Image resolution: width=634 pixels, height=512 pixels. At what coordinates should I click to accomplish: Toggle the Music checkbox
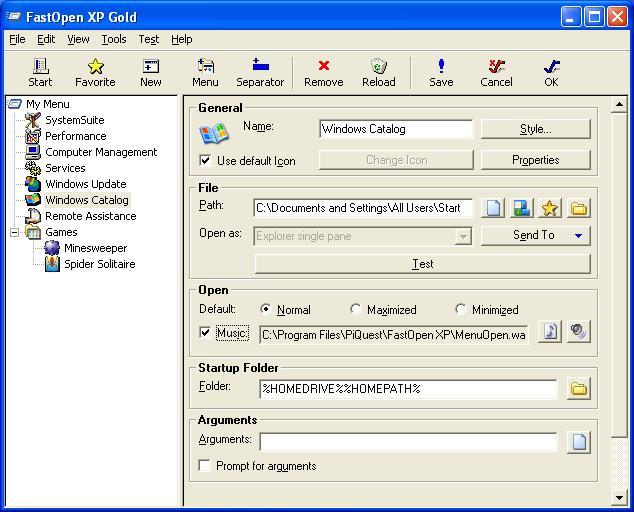click(205, 333)
